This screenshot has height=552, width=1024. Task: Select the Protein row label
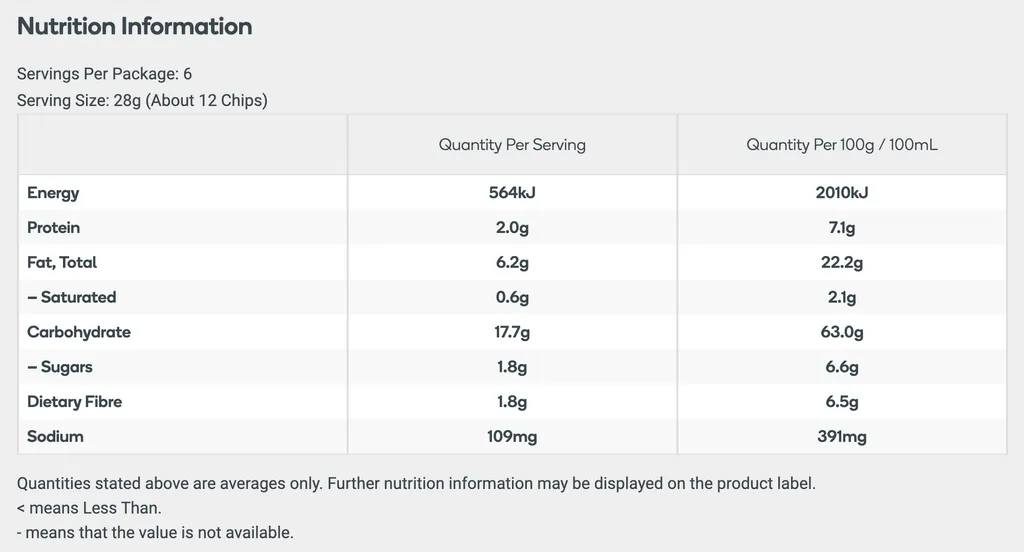pos(54,227)
